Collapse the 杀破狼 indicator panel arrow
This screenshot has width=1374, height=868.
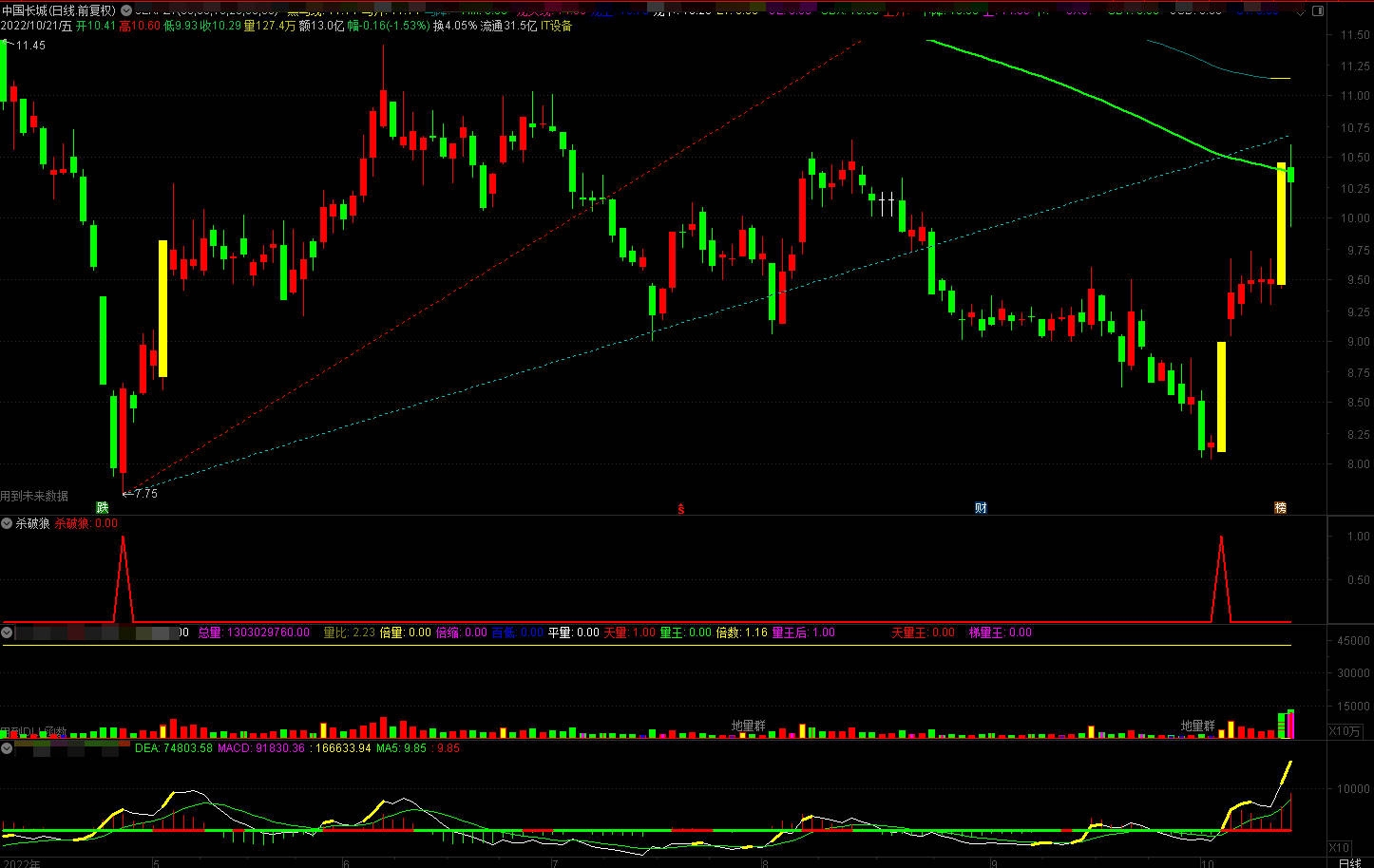[x=7, y=523]
